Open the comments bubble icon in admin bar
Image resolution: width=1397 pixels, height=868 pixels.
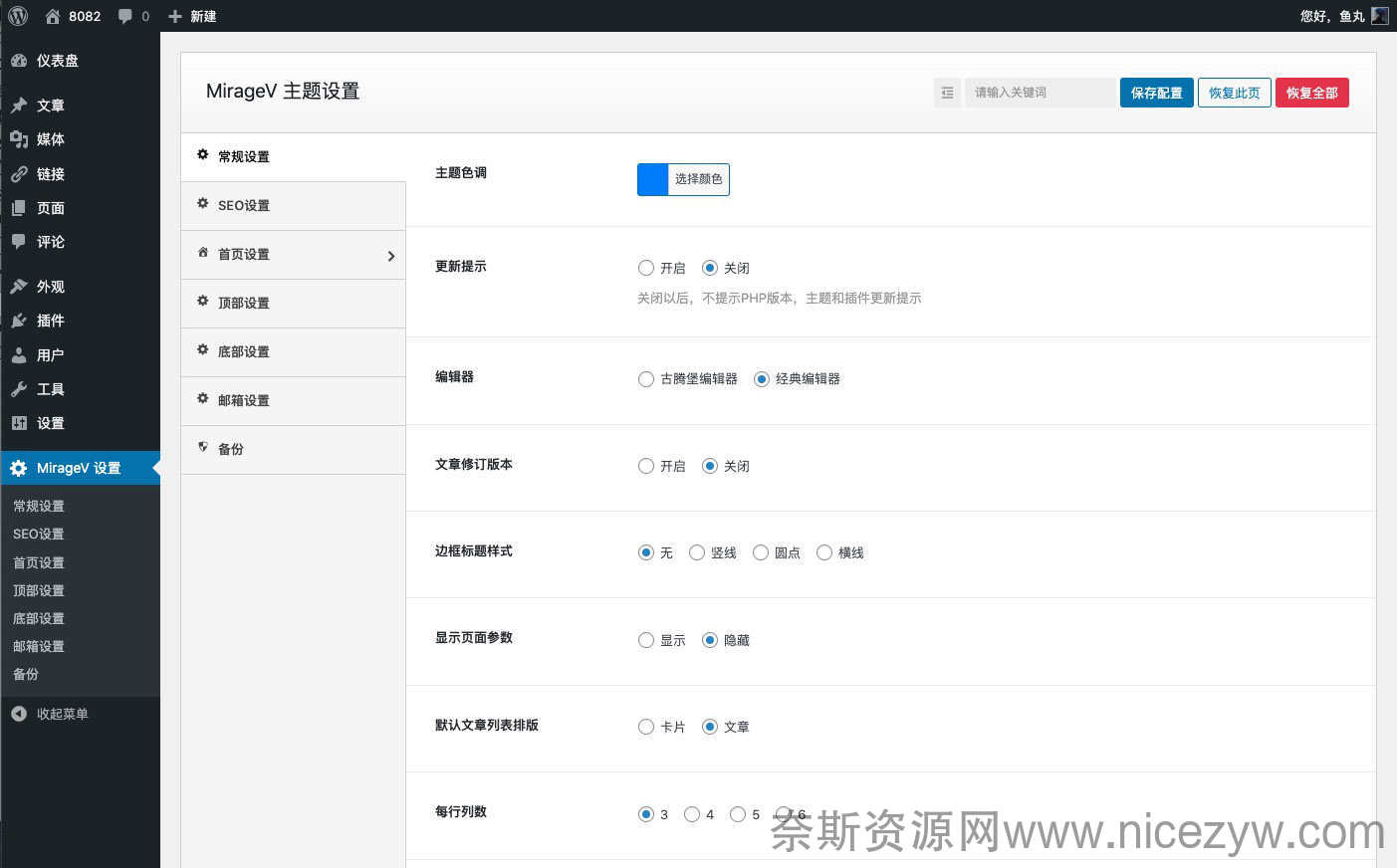pyautogui.click(x=124, y=16)
